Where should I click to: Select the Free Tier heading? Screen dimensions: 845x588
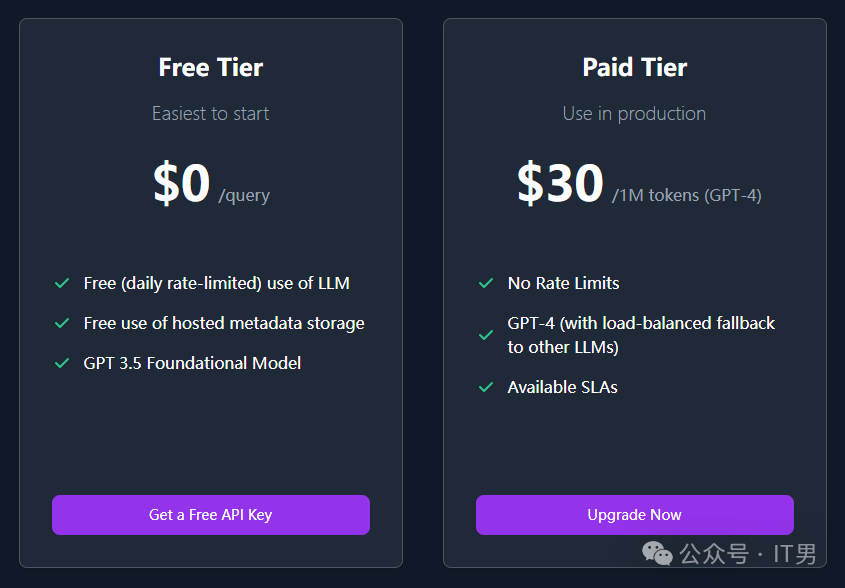click(211, 68)
